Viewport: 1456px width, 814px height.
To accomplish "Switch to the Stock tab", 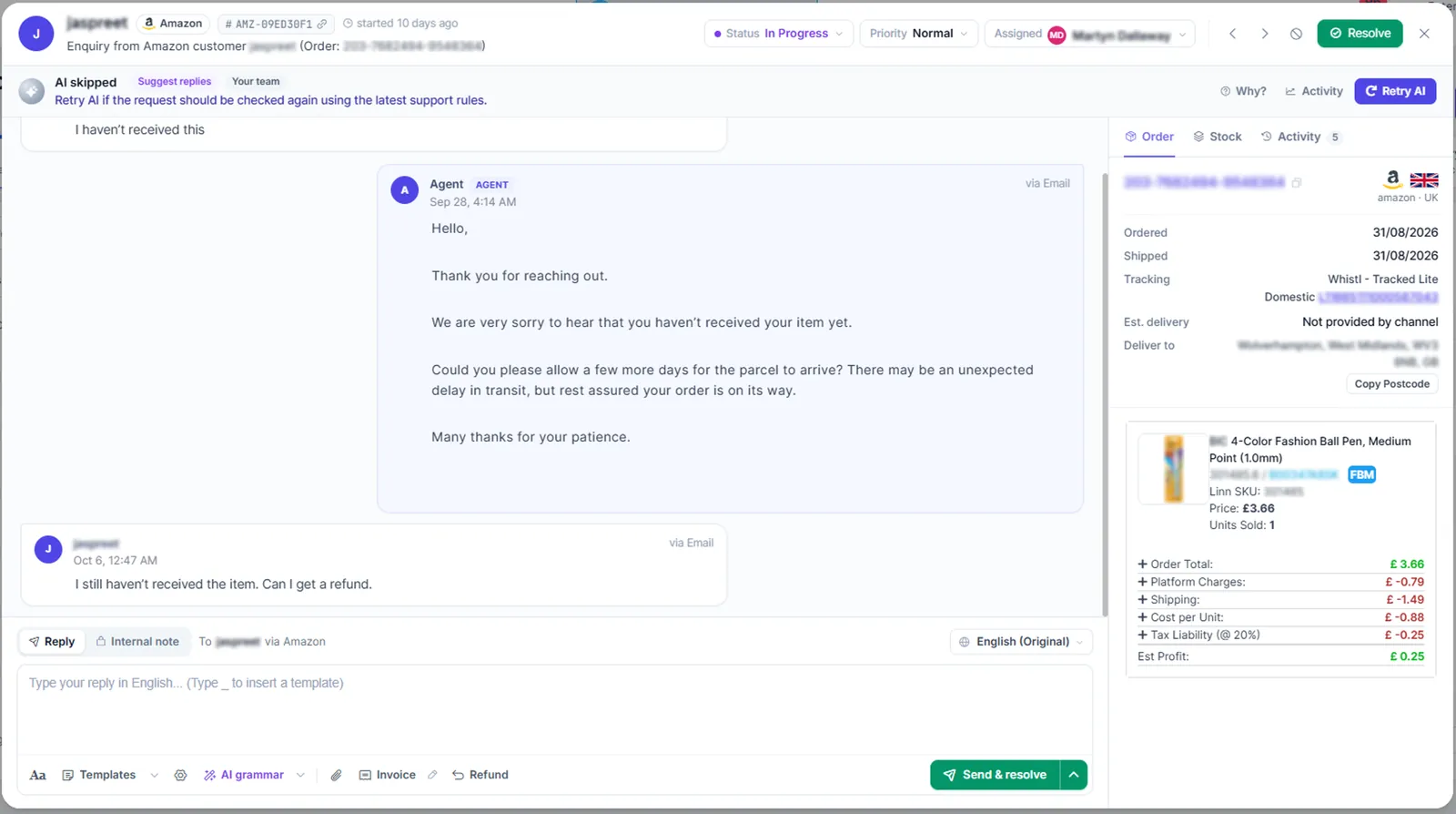I will [x=1218, y=137].
